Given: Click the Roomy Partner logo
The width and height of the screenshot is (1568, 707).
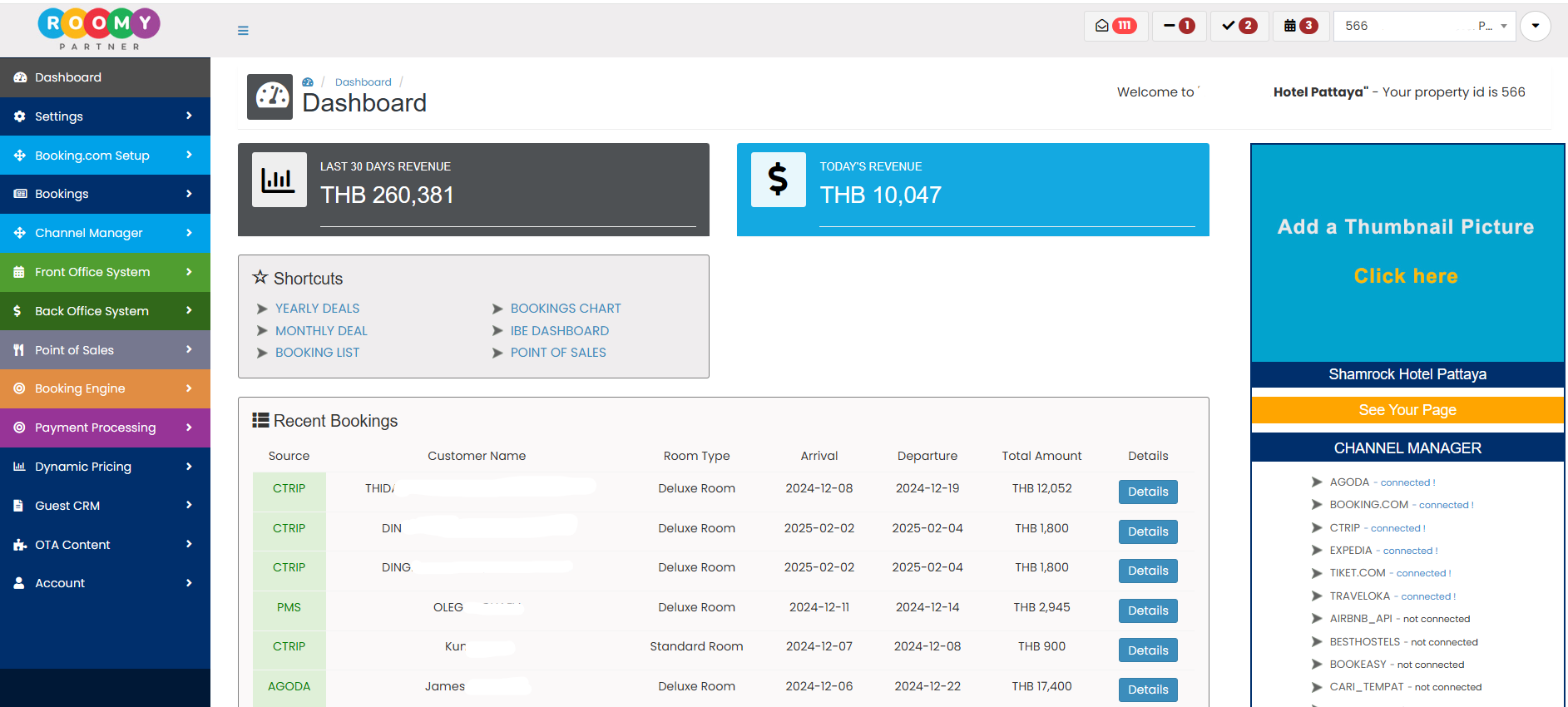Looking at the screenshot, I should point(99,29).
